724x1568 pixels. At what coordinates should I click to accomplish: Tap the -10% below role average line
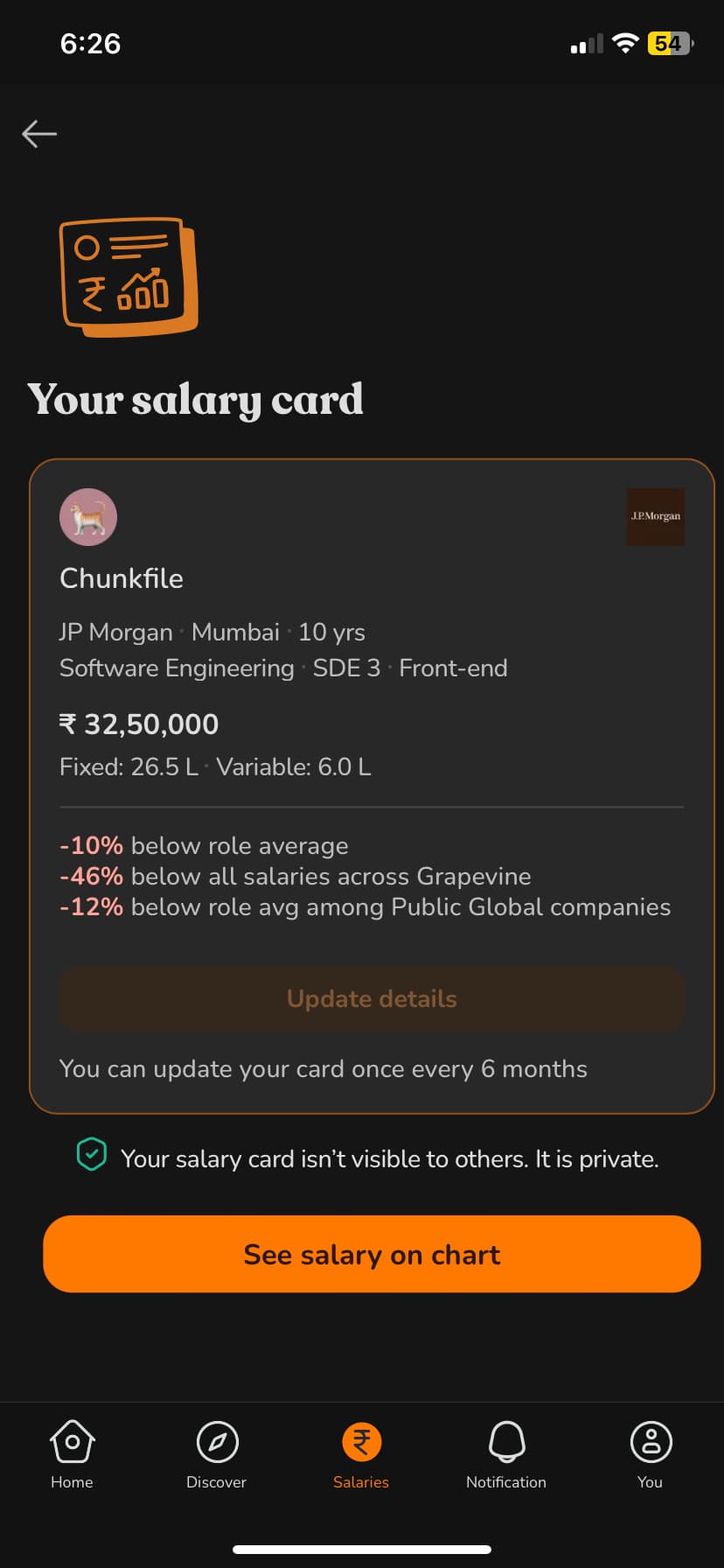click(x=204, y=846)
